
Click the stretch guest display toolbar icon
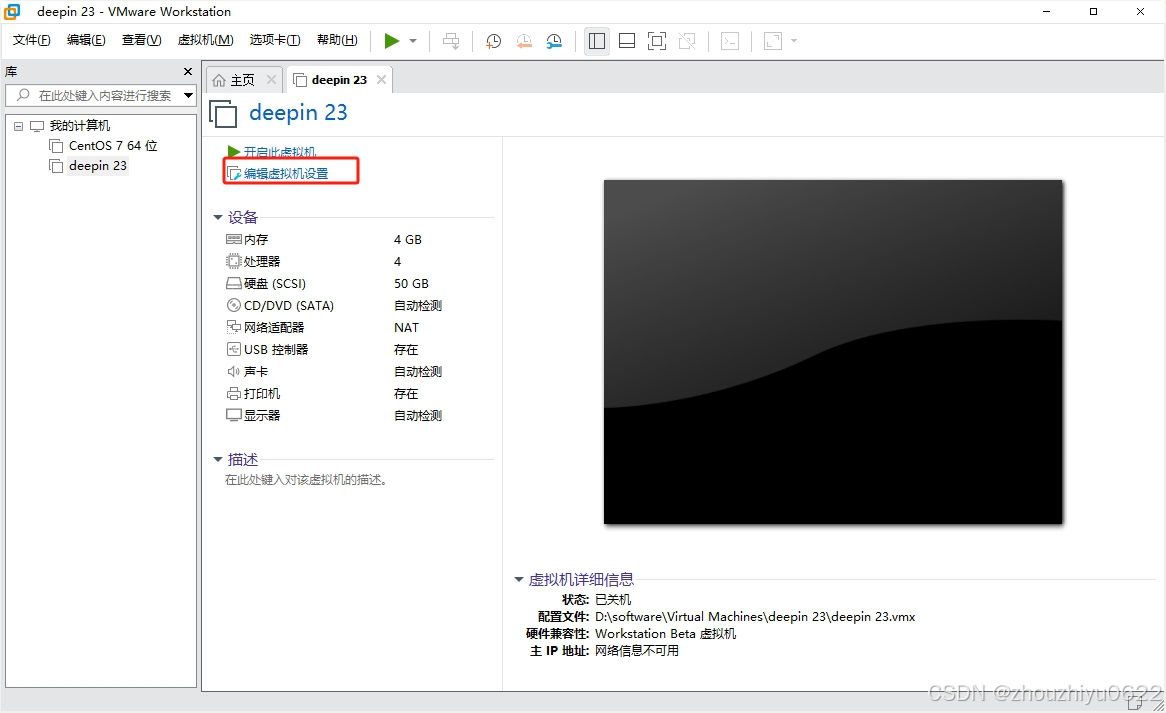click(x=773, y=41)
